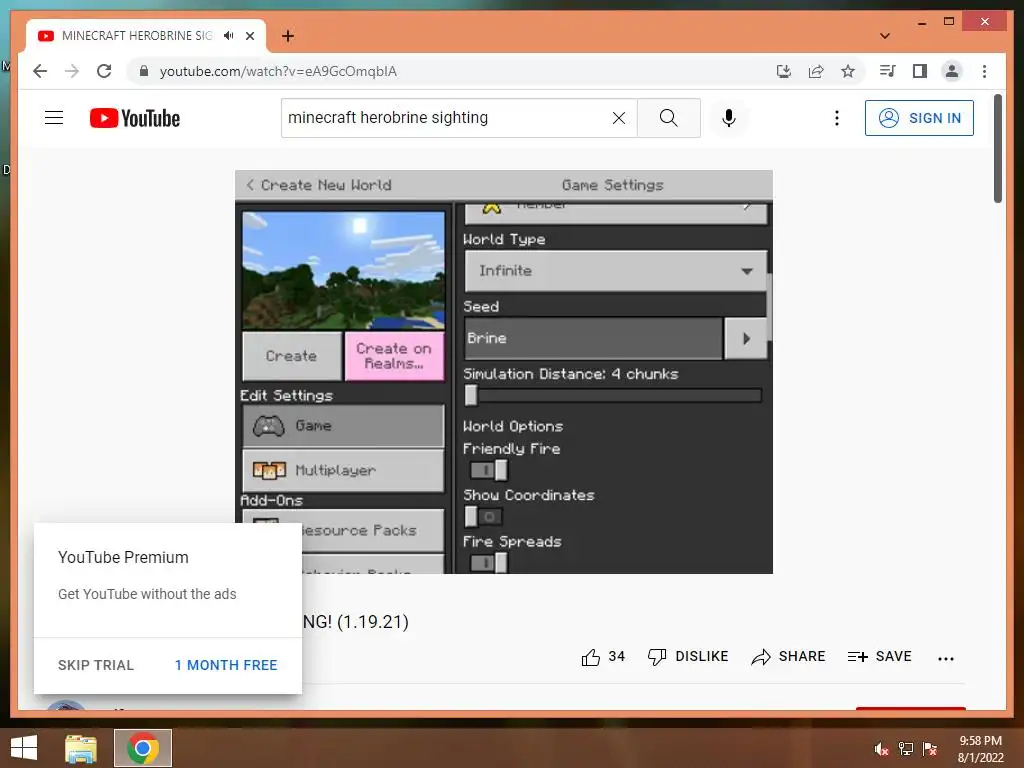SAVE the video to a playlist

tap(879, 657)
